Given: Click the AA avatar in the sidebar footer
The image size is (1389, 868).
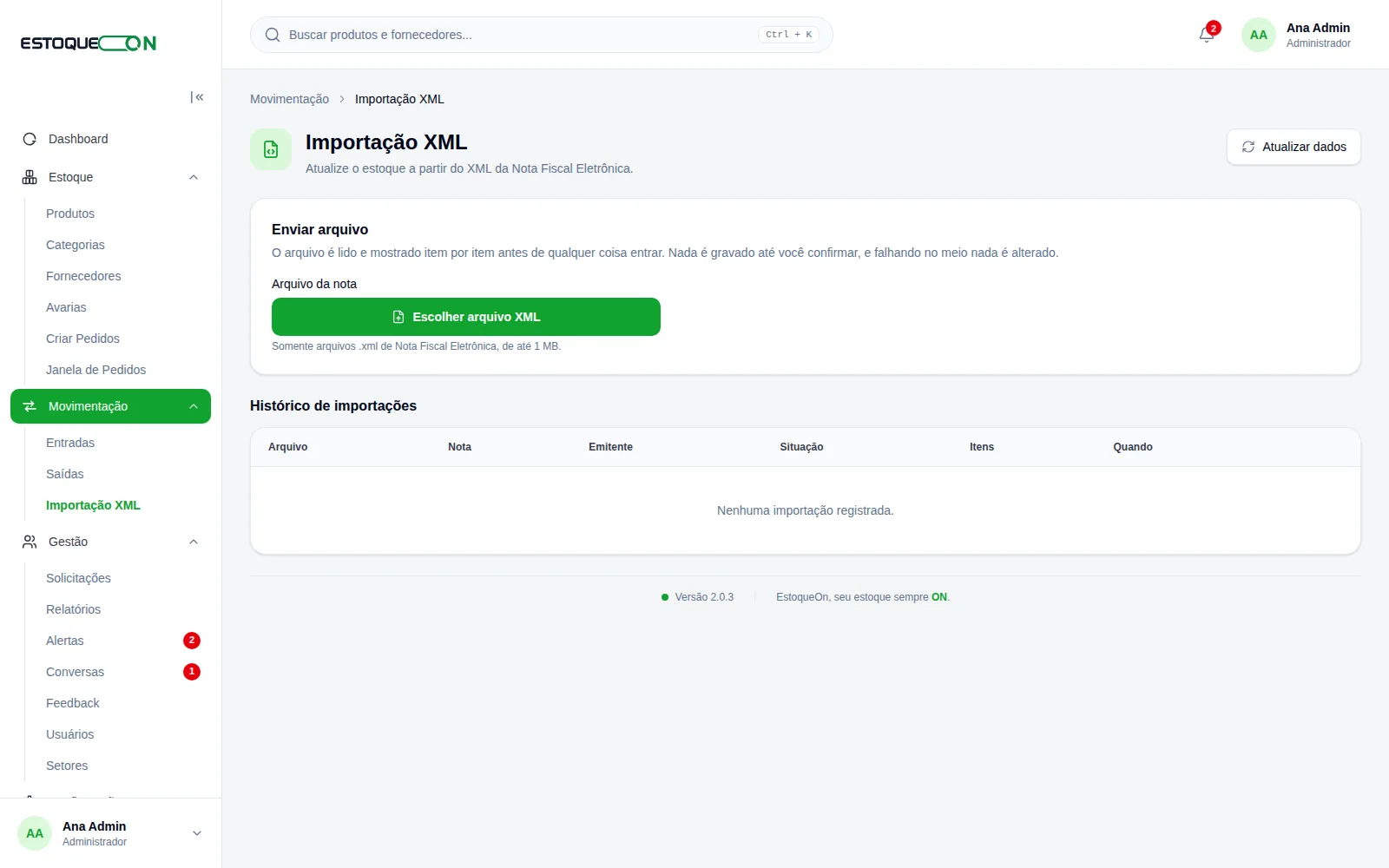Looking at the screenshot, I should 35,833.
